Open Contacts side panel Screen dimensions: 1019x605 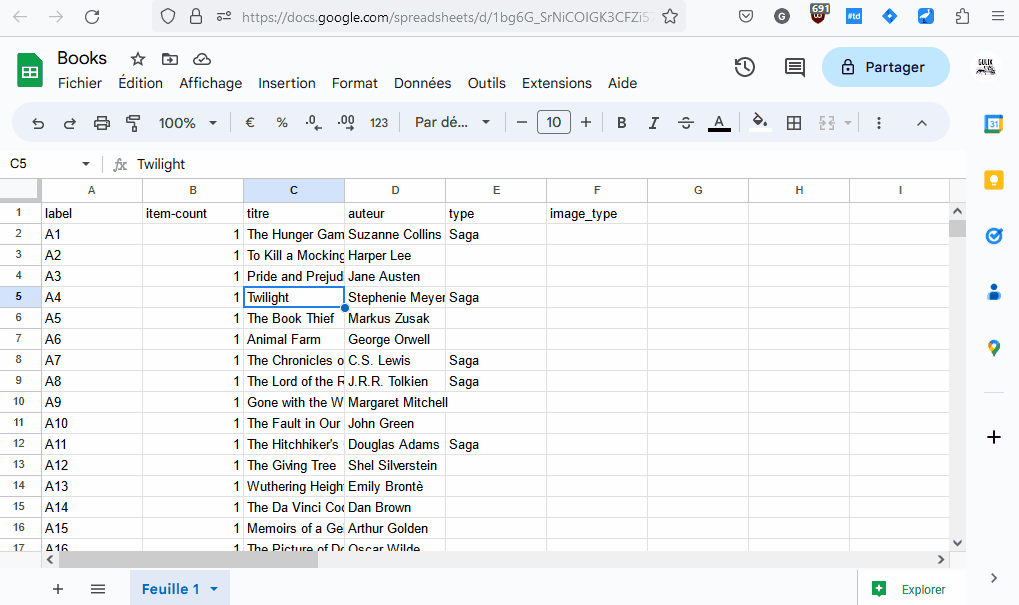(x=994, y=292)
